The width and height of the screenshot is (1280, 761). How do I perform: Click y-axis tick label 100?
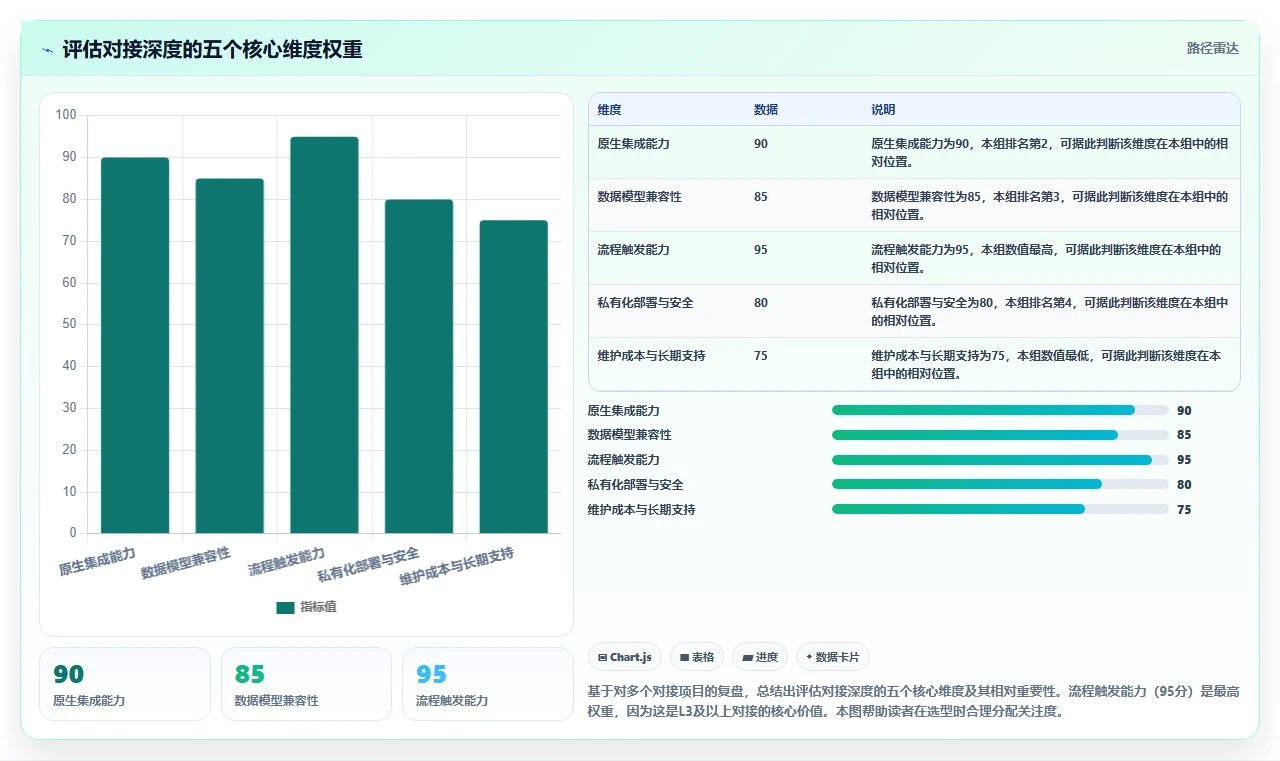[x=66, y=115]
